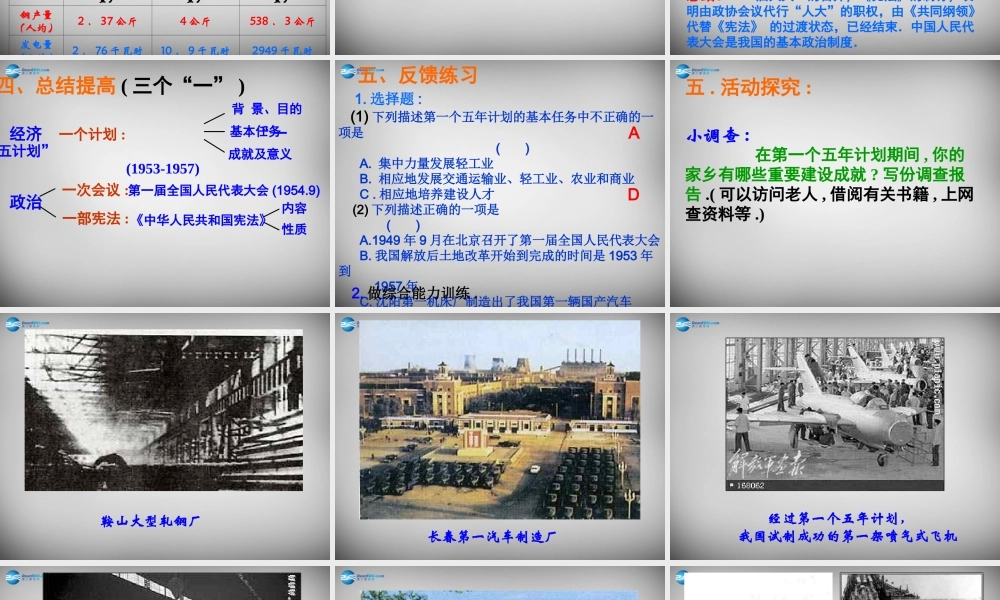
Task: Click the jet aircraft workshop photo
Action: coord(835,414)
